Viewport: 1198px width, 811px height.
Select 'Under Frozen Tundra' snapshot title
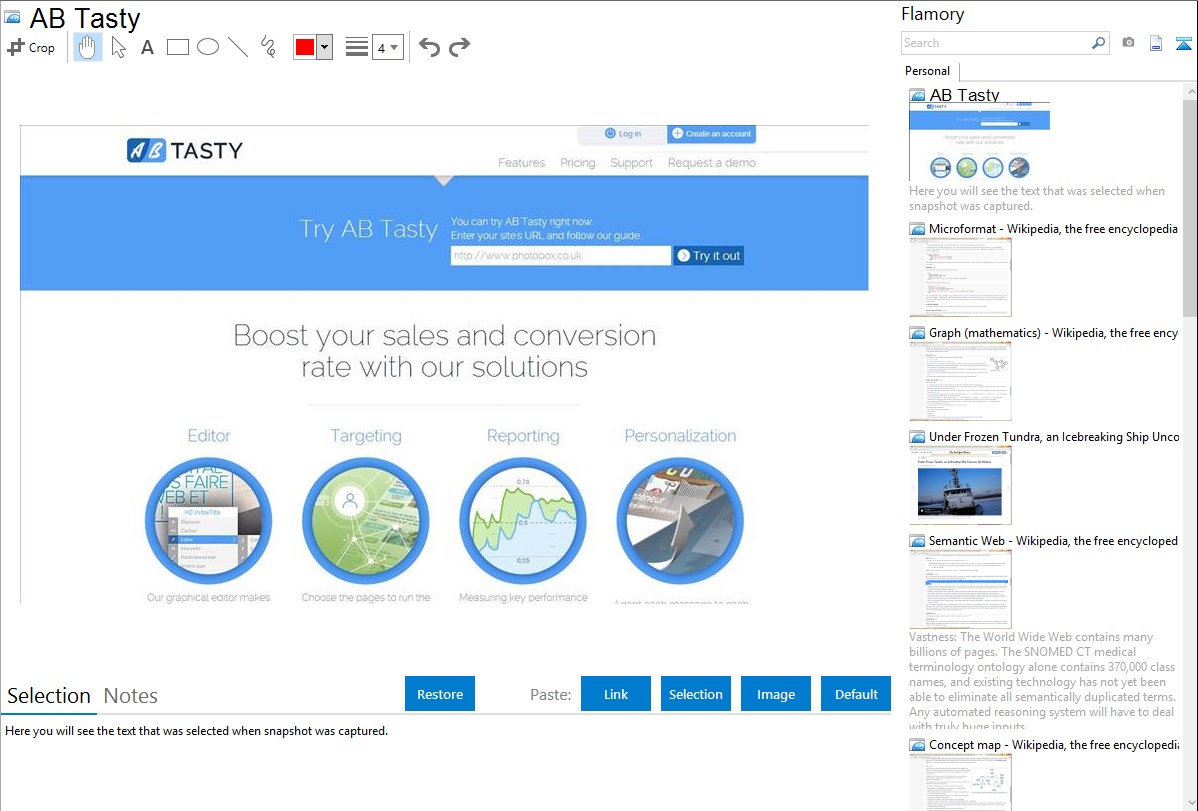point(1054,436)
